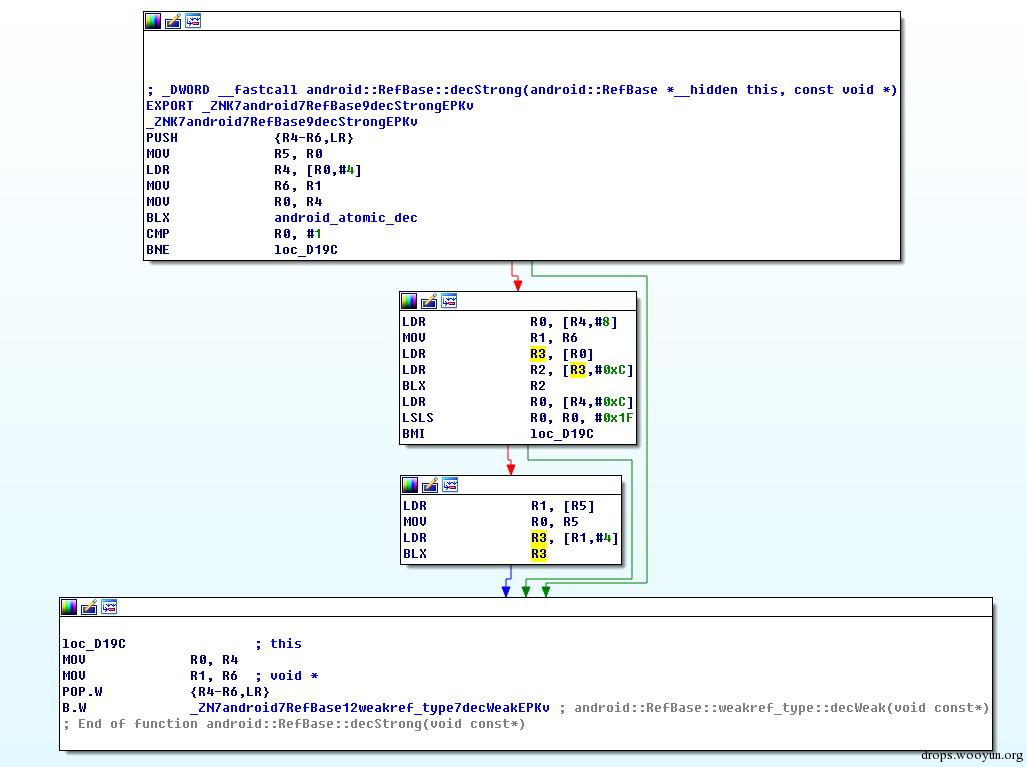Click loc_D19C operand in BNE instruction
The image size is (1027, 767).
pyautogui.click(x=305, y=250)
